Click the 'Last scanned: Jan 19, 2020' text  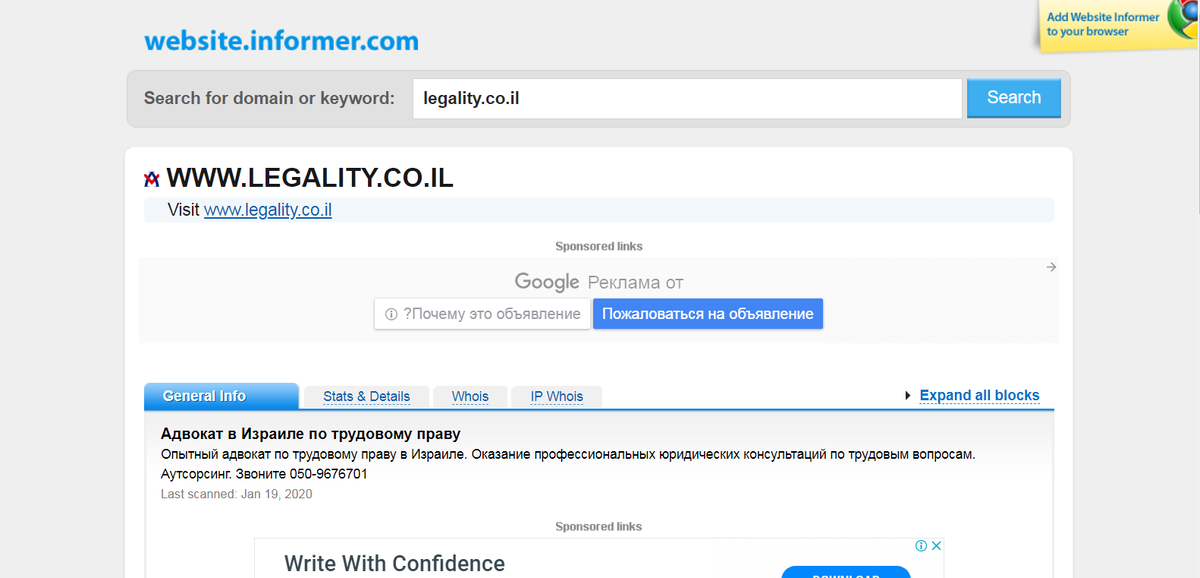point(237,494)
